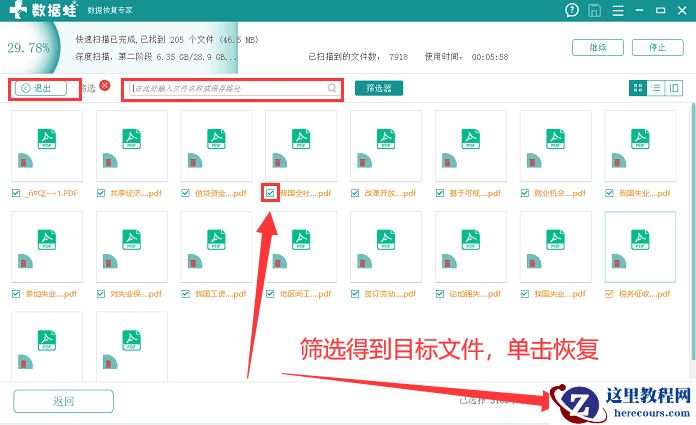Viewport: 696px width, 425px height.
Task: Open the hamburger menu in title bar
Action: 618,10
